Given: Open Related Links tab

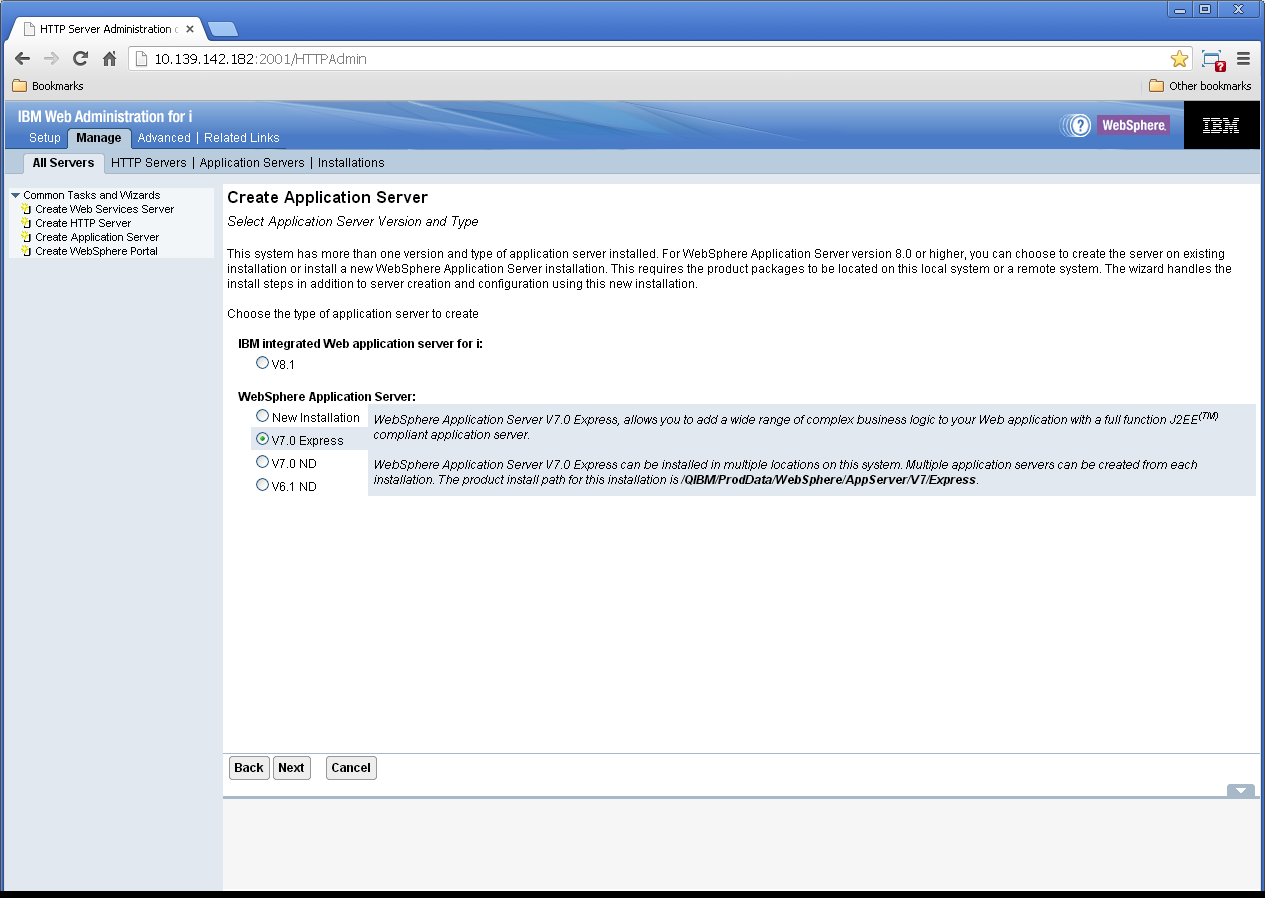Looking at the screenshot, I should point(242,138).
